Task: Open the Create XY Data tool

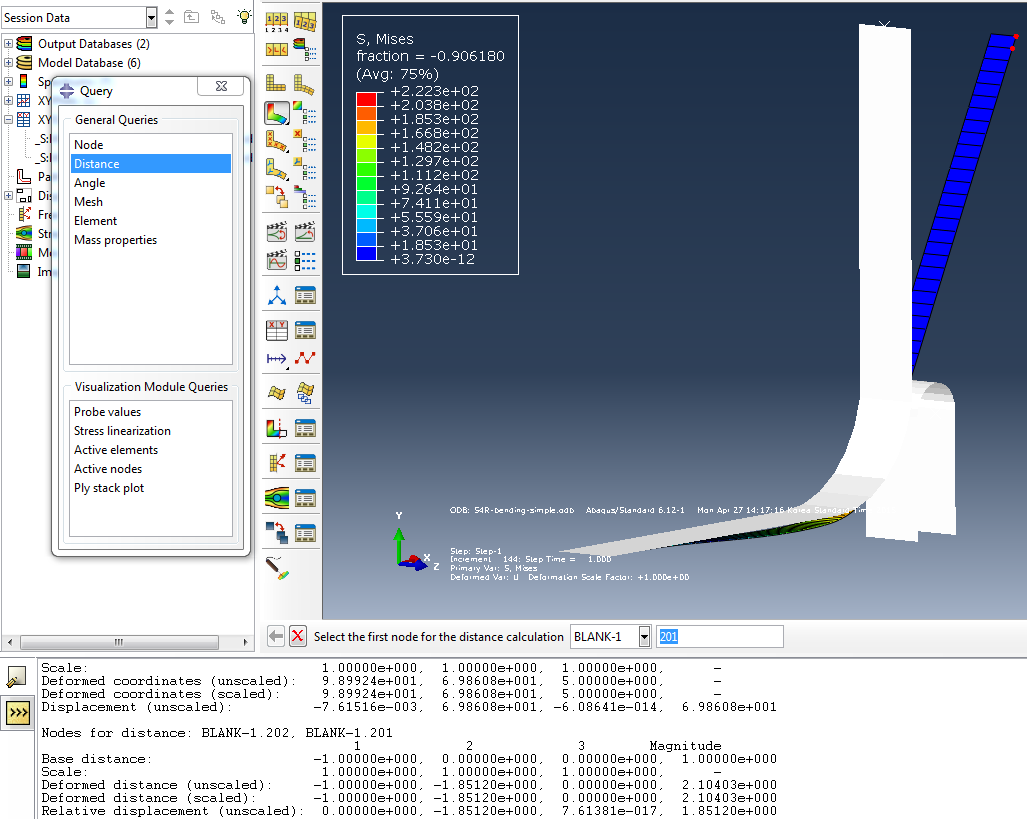Action: [277, 330]
